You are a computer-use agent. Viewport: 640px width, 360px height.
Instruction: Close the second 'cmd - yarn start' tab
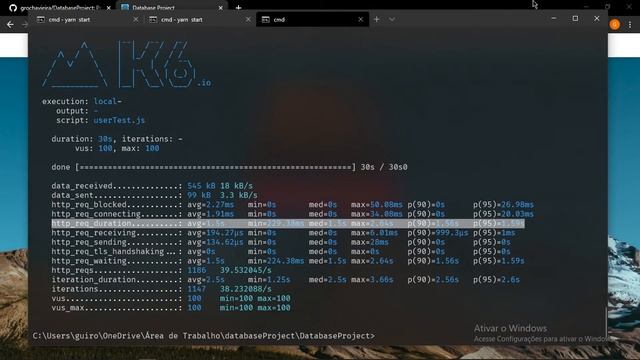(248, 20)
